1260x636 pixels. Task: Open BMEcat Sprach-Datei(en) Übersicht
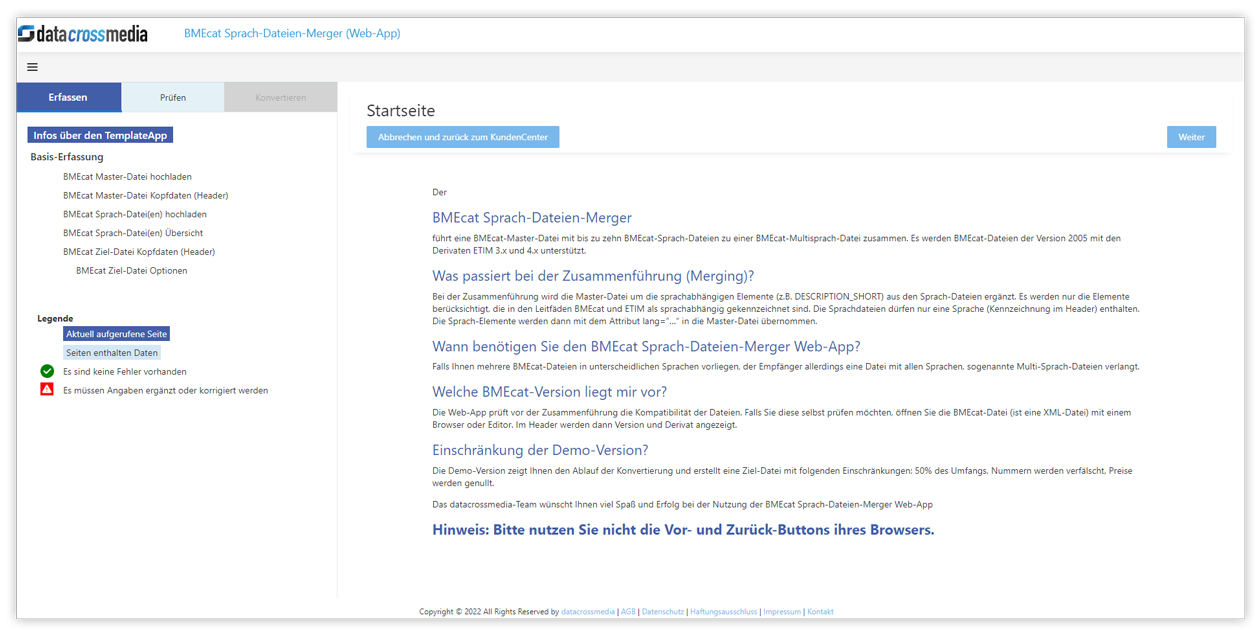tap(132, 233)
